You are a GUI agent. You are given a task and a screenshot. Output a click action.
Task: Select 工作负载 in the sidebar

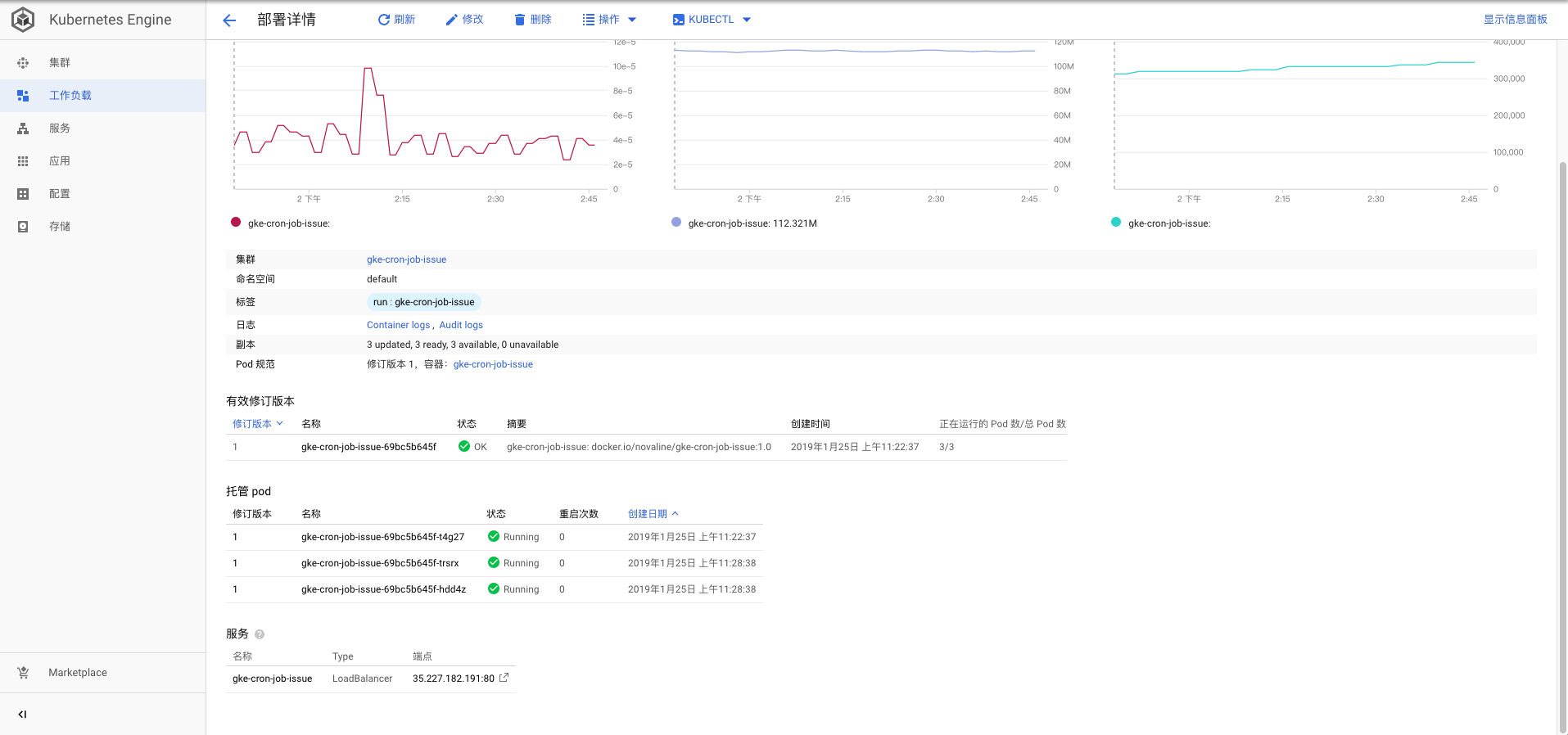(103, 96)
